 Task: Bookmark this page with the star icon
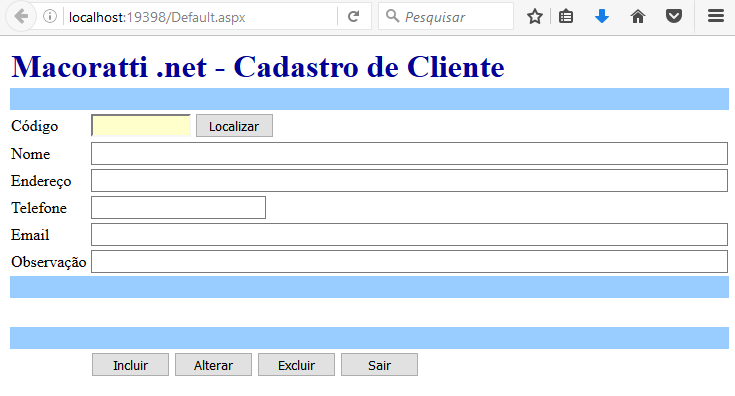pyautogui.click(x=534, y=16)
